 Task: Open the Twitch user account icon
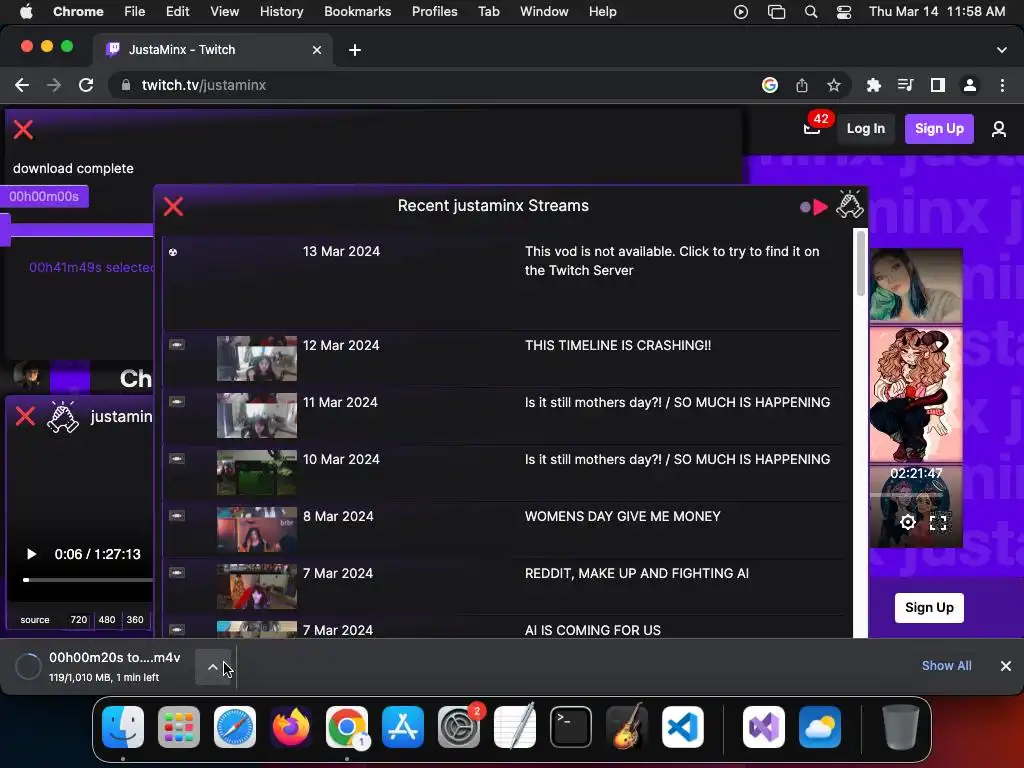pyautogui.click(x=999, y=129)
